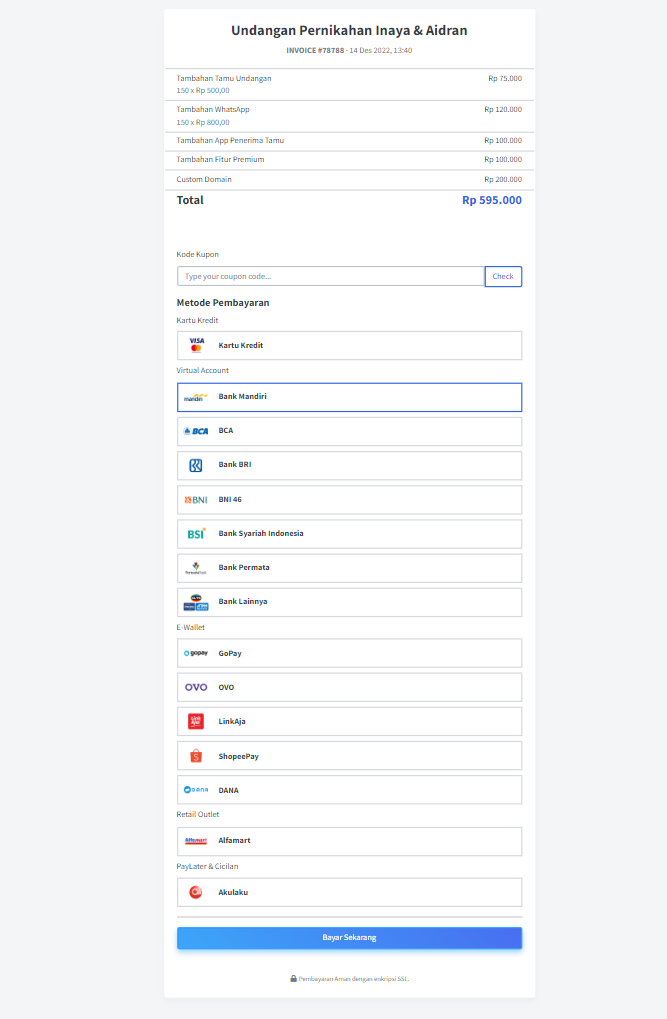The width and height of the screenshot is (667, 1019).
Task: Click the Rp 595.000 total amount
Action: (491, 200)
